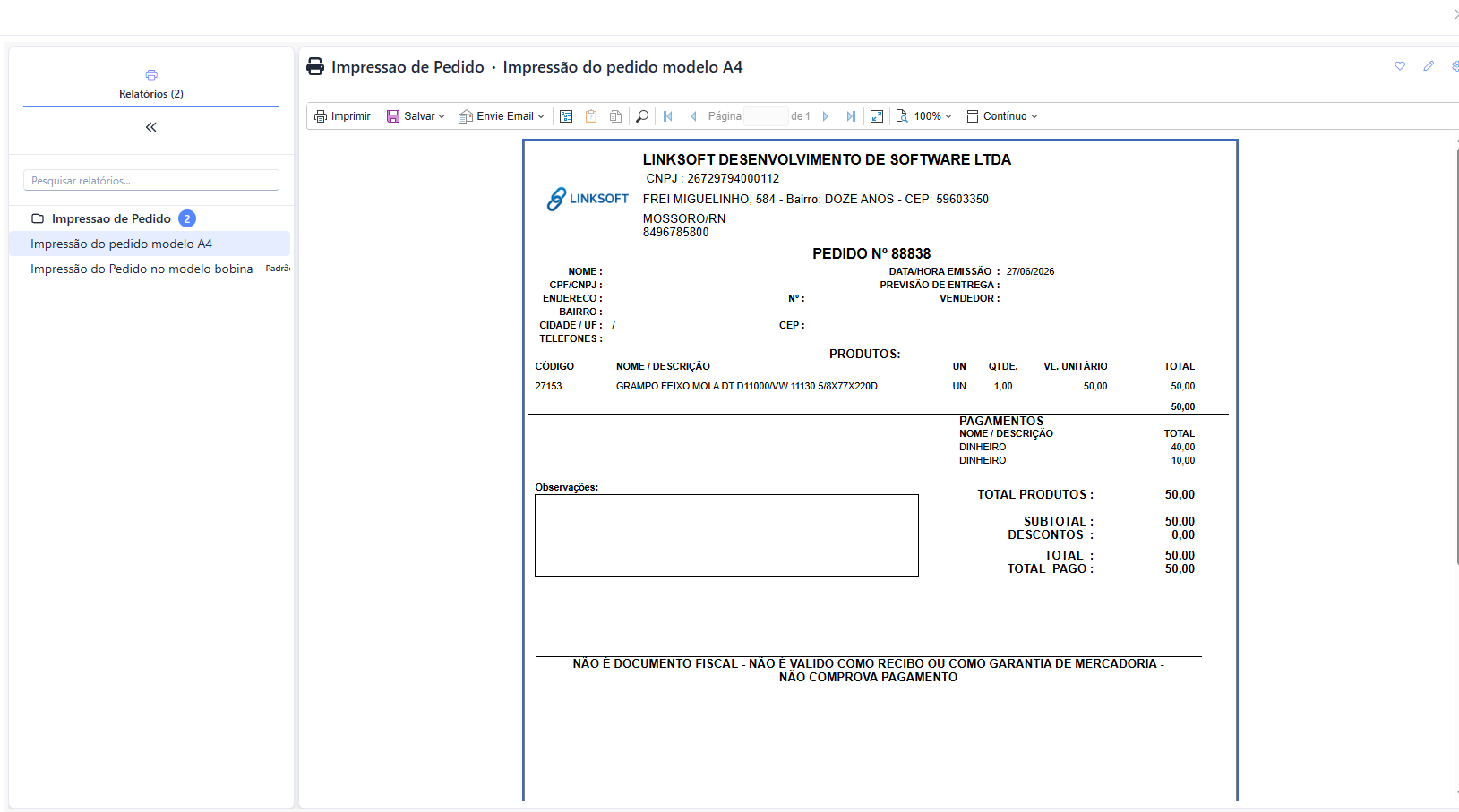The height and width of the screenshot is (812, 1459).
Task: Collapse the sidebar with double chevron
Action: click(x=151, y=127)
